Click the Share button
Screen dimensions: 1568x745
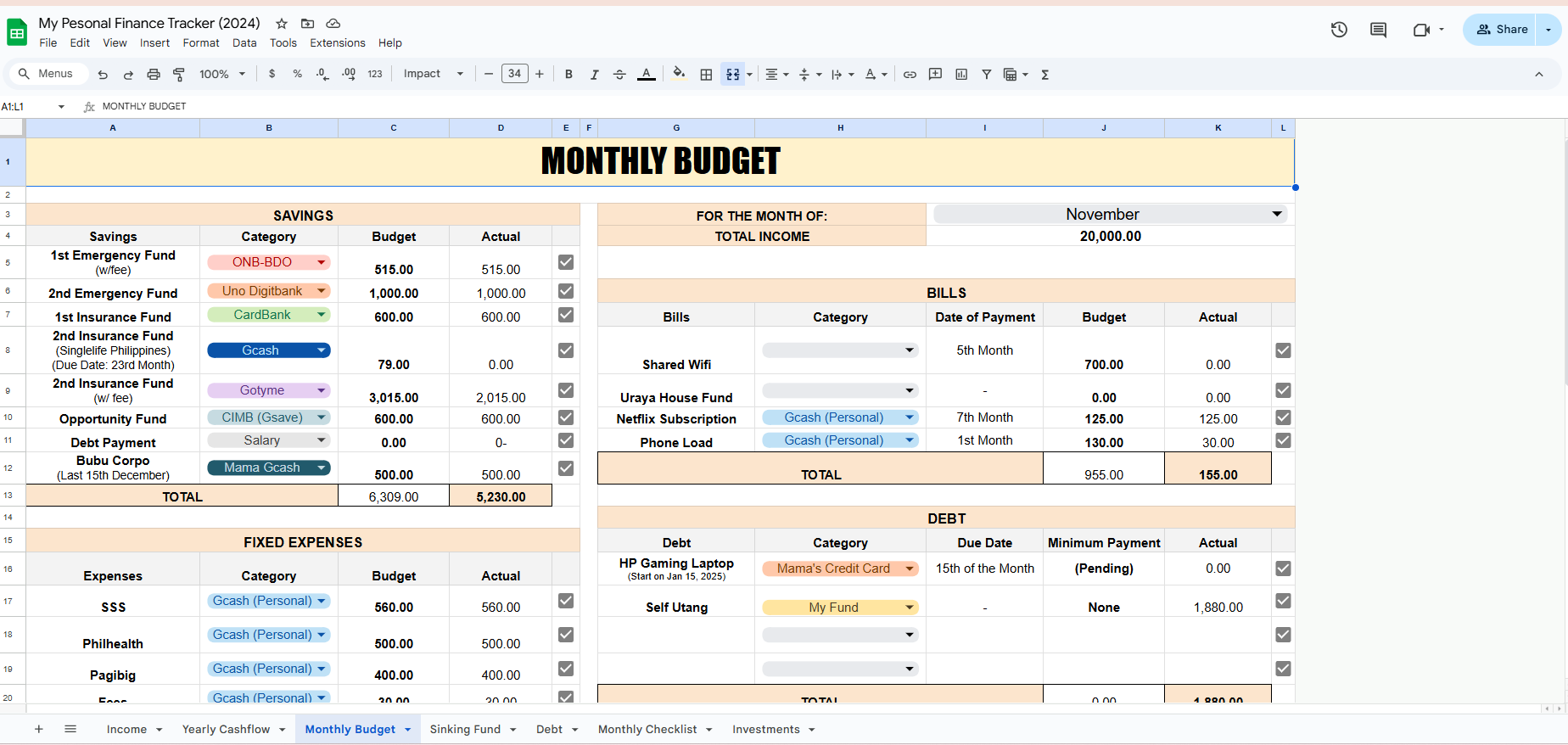1501,30
